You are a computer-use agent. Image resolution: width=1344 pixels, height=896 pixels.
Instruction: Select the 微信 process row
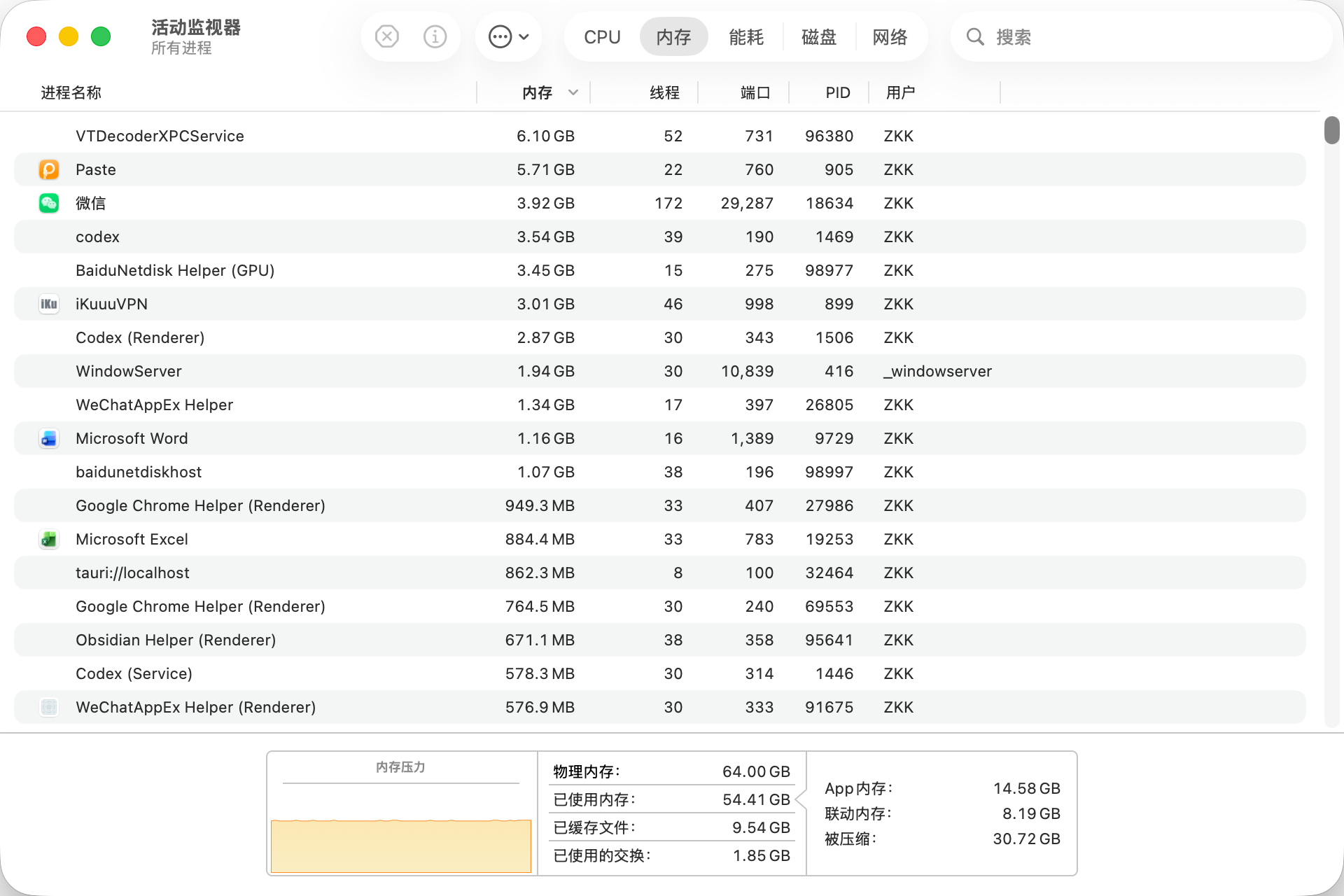point(660,203)
